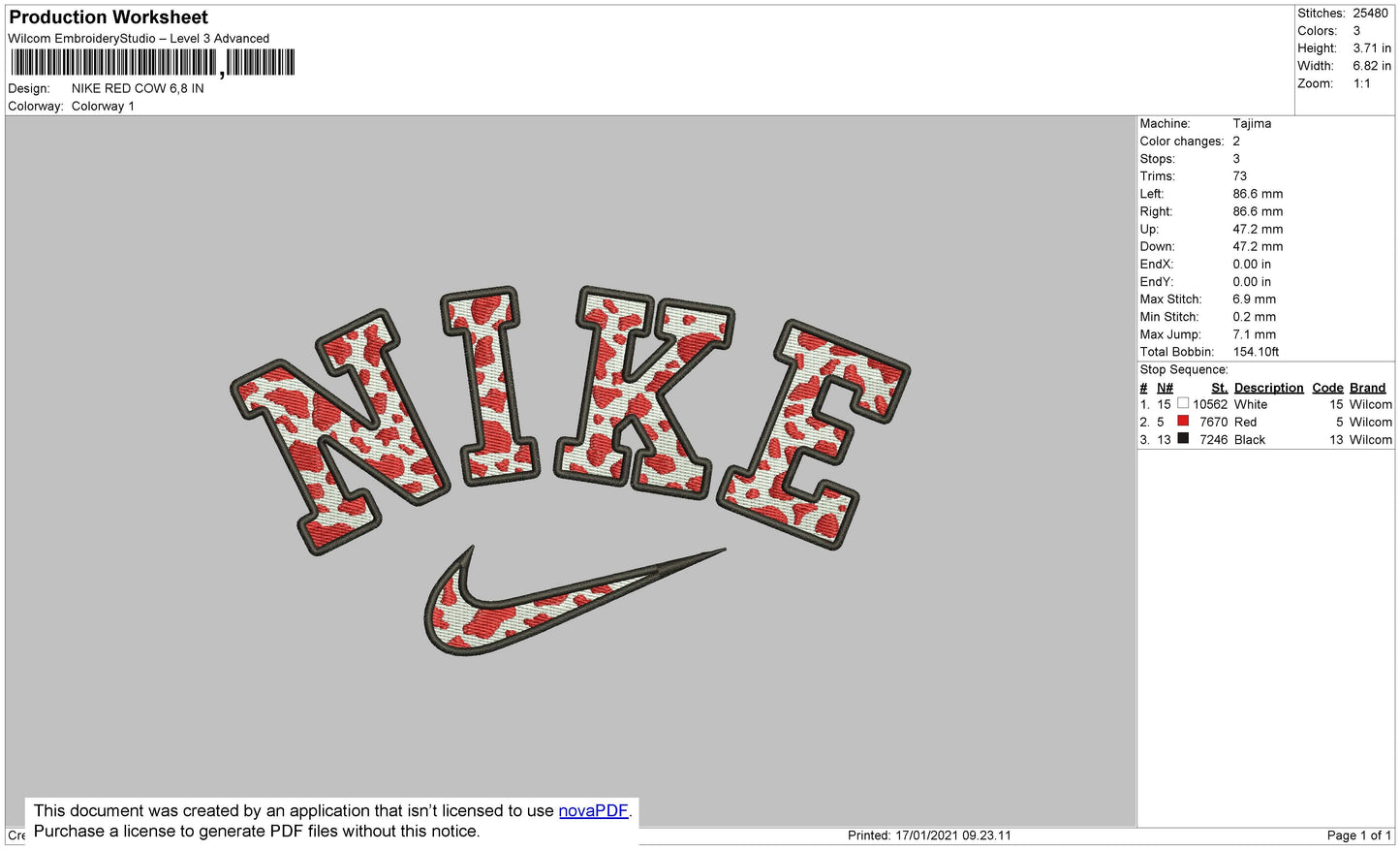The height and width of the screenshot is (850, 1400).
Task: Click the Brand column header
Action: [1367, 388]
